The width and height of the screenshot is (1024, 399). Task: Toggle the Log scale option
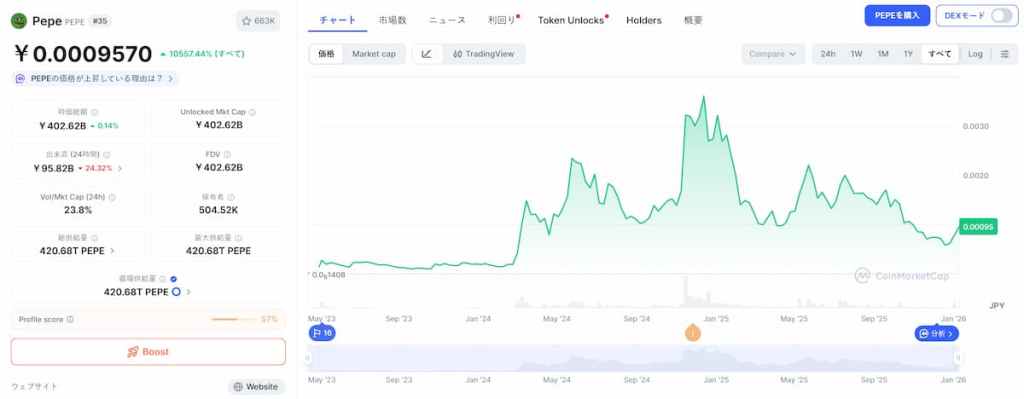975,54
